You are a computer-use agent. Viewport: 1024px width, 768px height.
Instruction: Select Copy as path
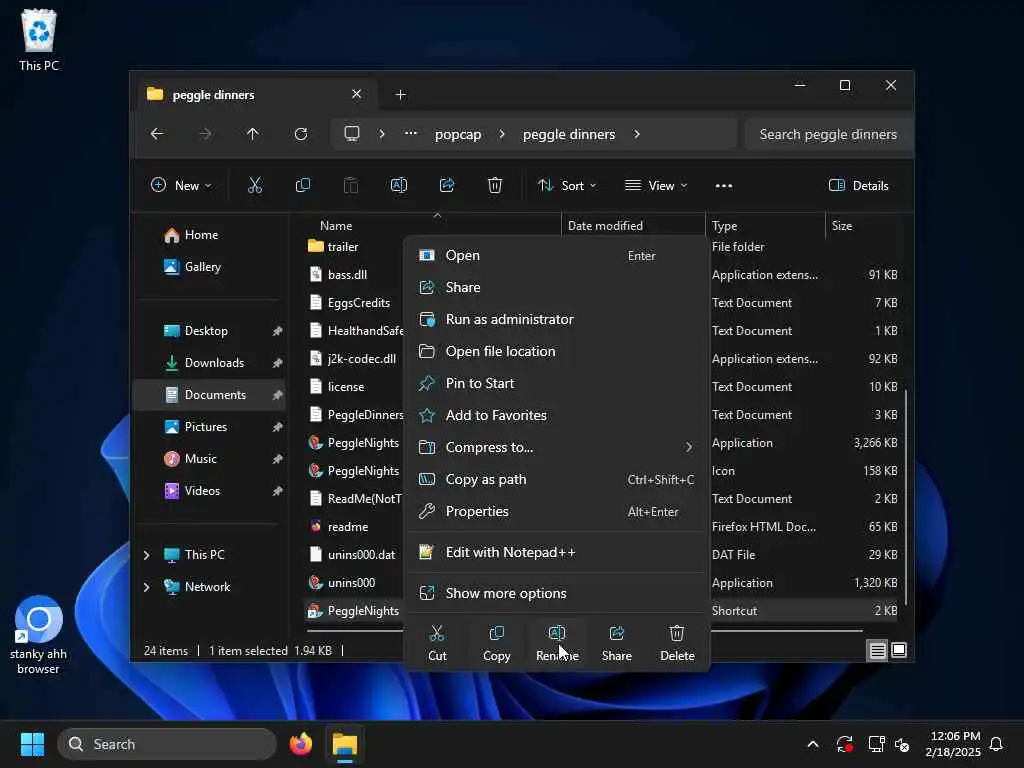click(x=556, y=479)
